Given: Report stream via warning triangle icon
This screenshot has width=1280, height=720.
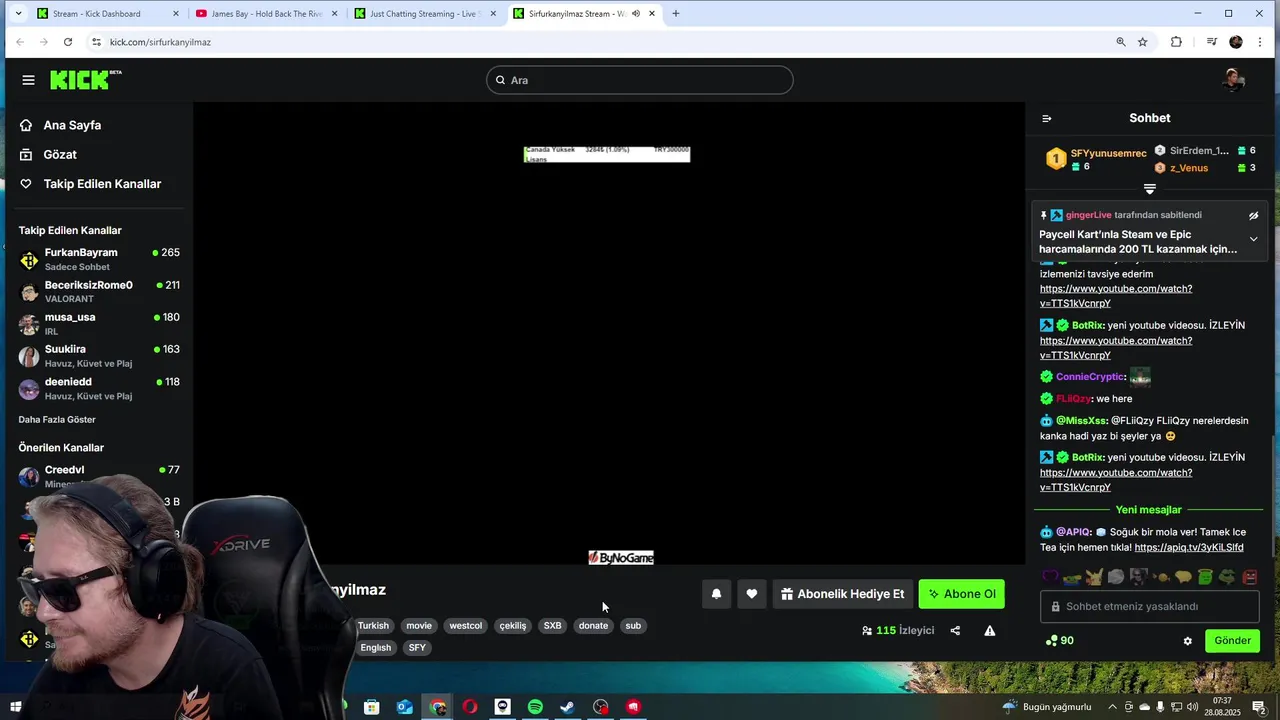Looking at the screenshot, I should 989,631.
